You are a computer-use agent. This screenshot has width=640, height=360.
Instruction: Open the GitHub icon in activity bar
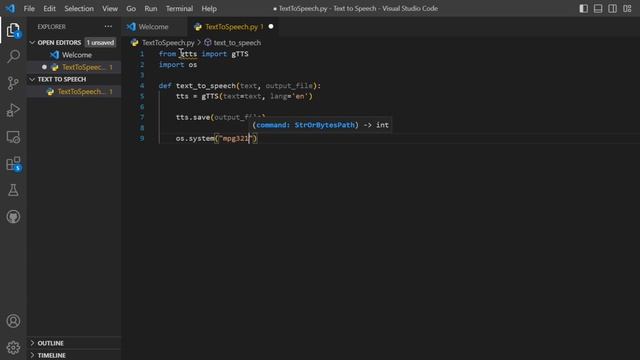(13, 217)
